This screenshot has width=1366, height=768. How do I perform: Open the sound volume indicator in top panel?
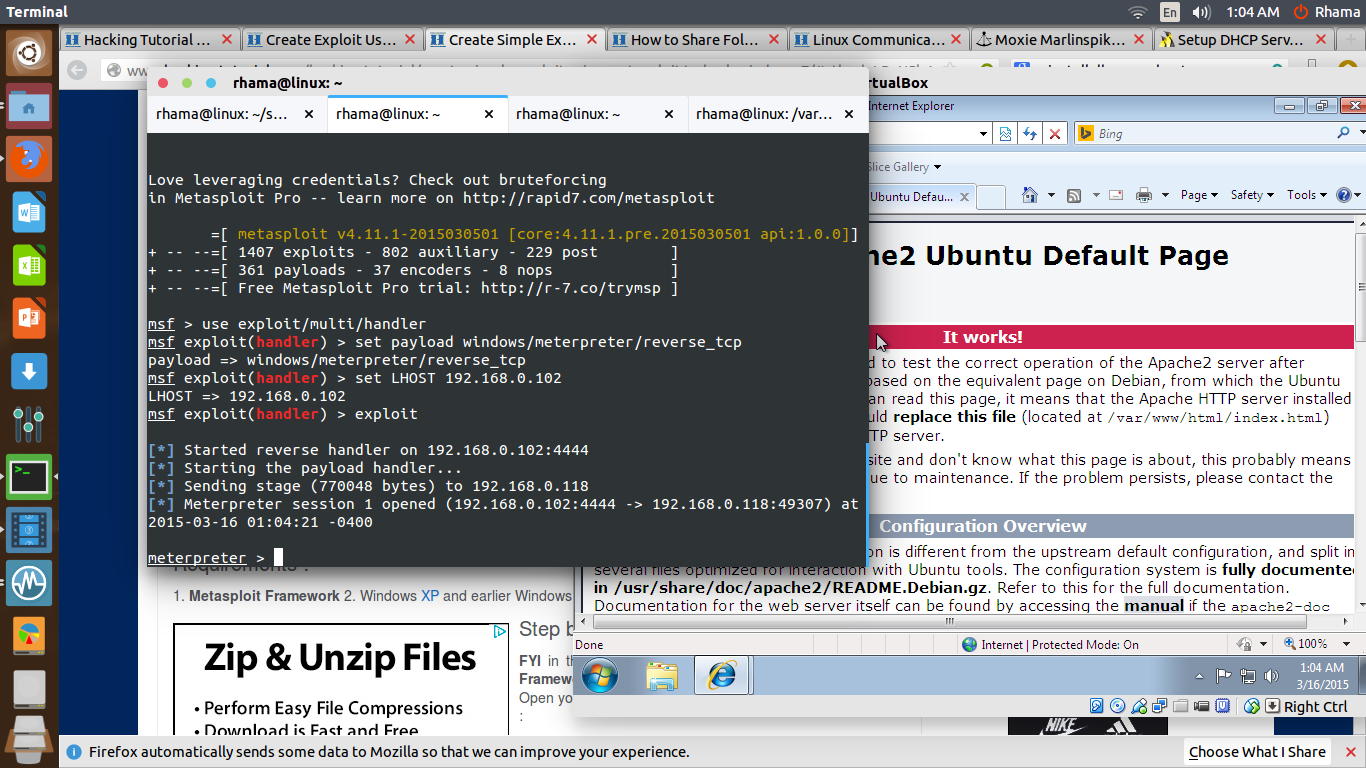click(x=1202, y=12)
